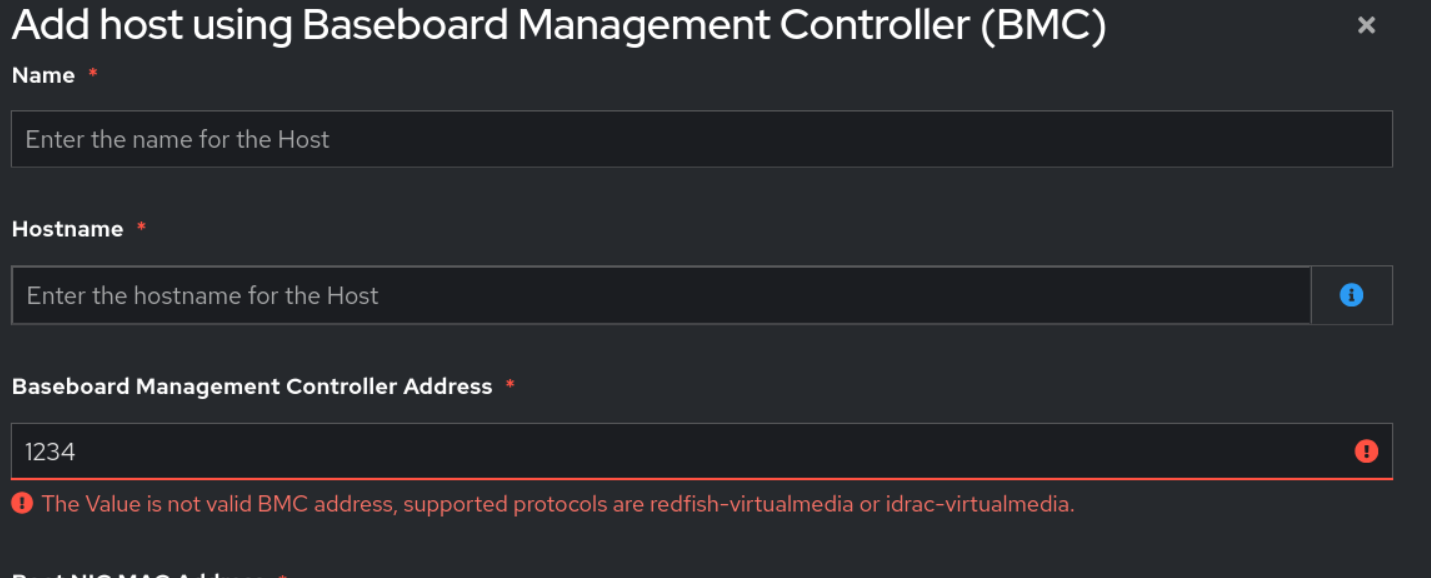Close the Add host dialog
The height and width of the screenshot is (578, 1431).
pyautogui.click(x=1366, y=26)
